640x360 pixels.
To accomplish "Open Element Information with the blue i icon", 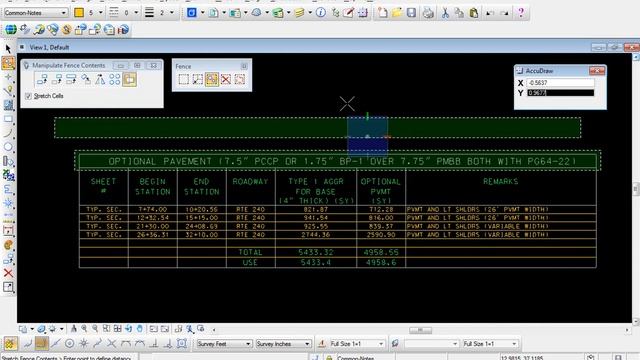I will tap(321, 13).
